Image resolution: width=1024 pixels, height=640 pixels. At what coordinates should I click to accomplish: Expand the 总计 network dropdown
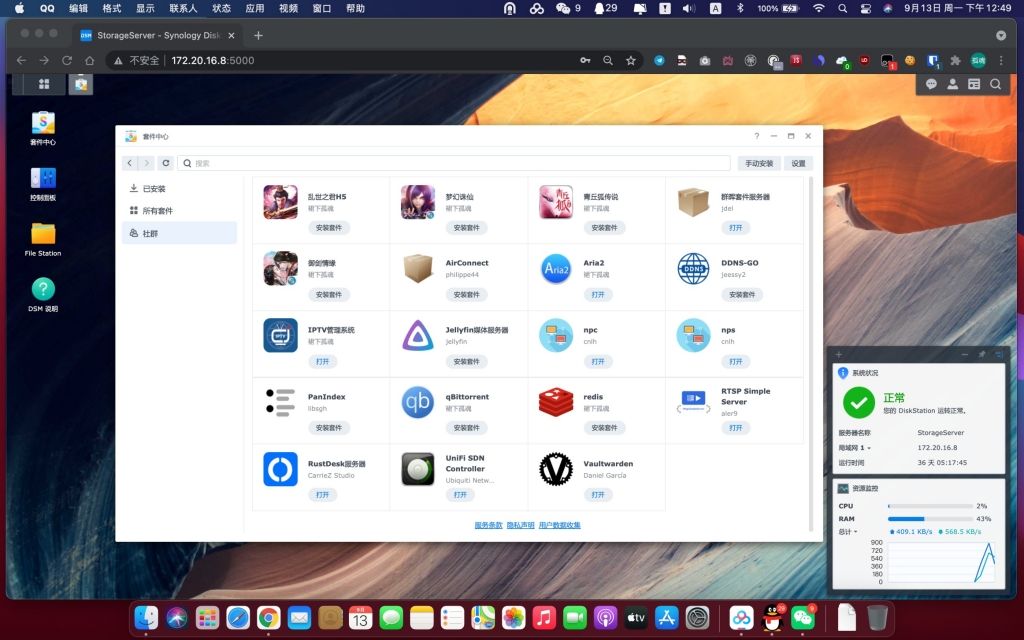[848, 532]
